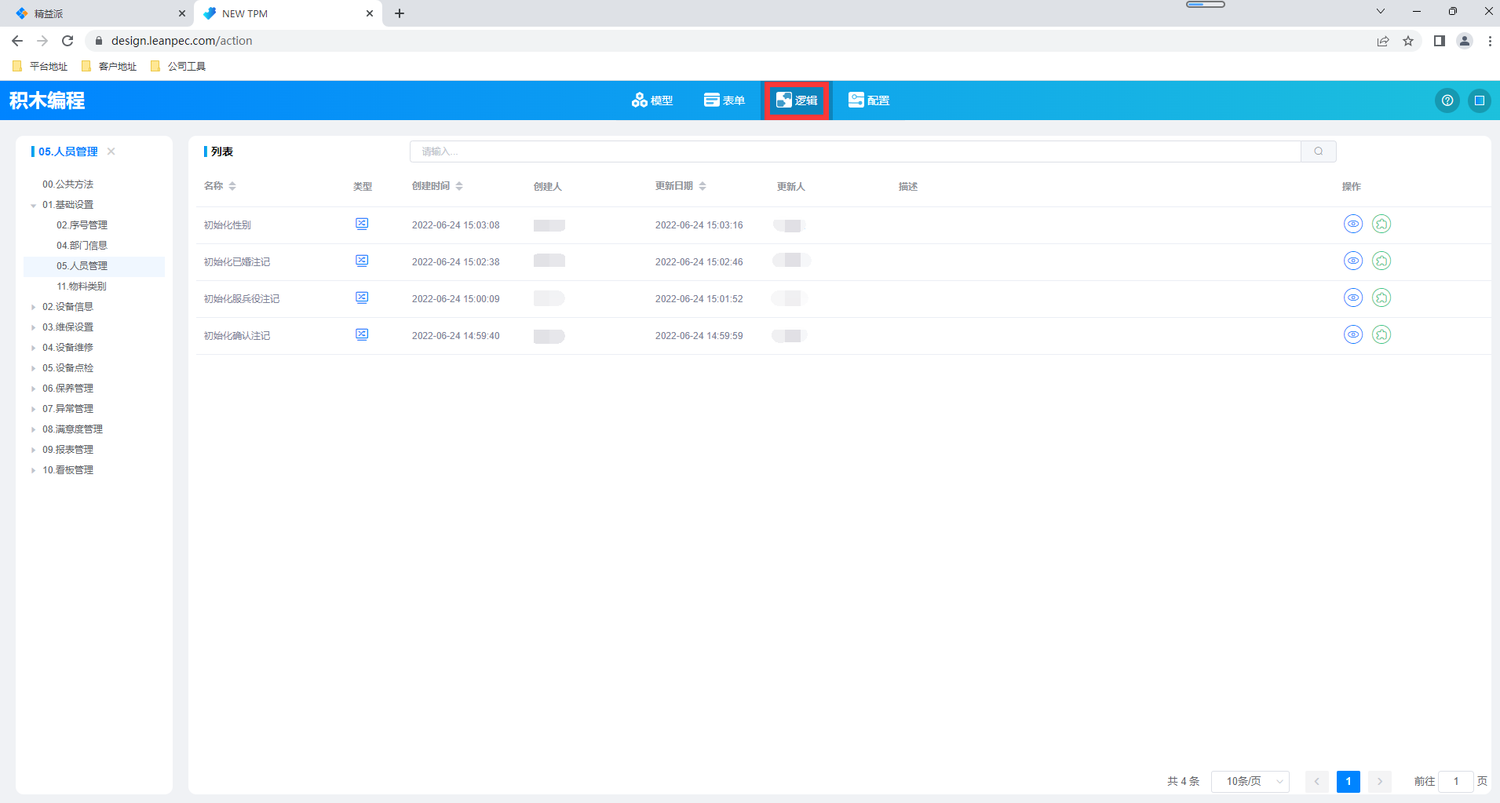View 初始化性别 with the eye icon
Screen dimensions: 1500x803
click(x=1353, y=224)
